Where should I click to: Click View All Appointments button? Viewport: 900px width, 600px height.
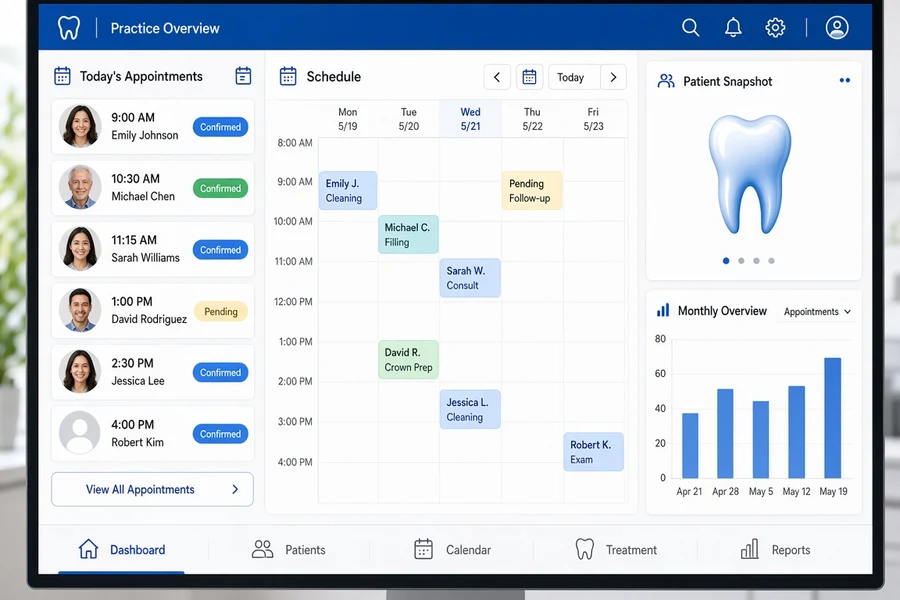152,489
